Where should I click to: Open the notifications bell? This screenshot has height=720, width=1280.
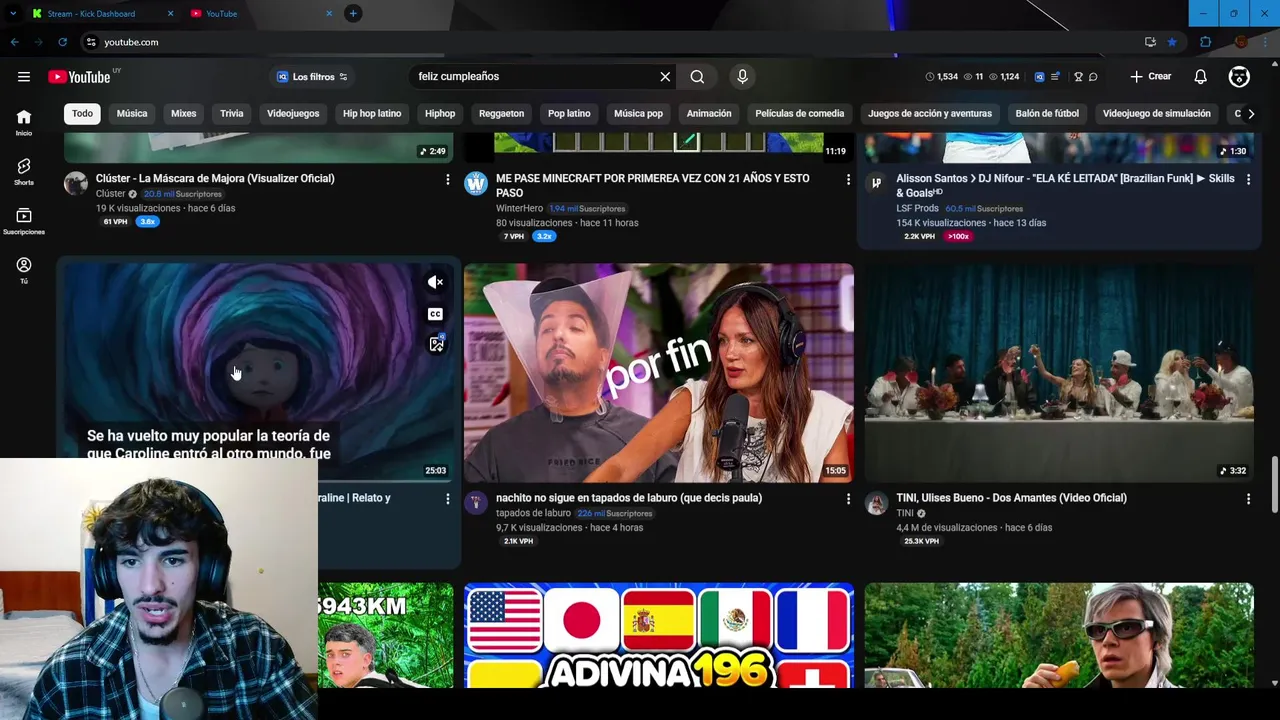(1200, 77)
